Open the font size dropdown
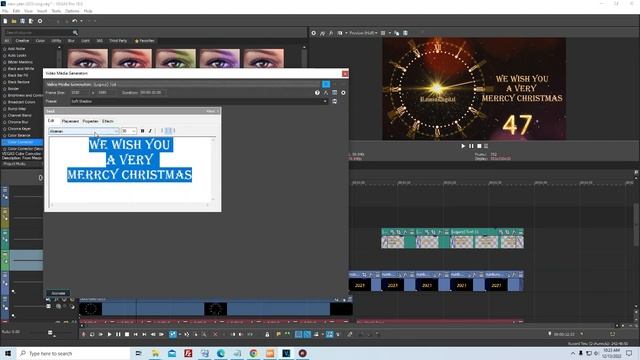The height and width of the screenshot is (360, 640). tap(129, 131)
